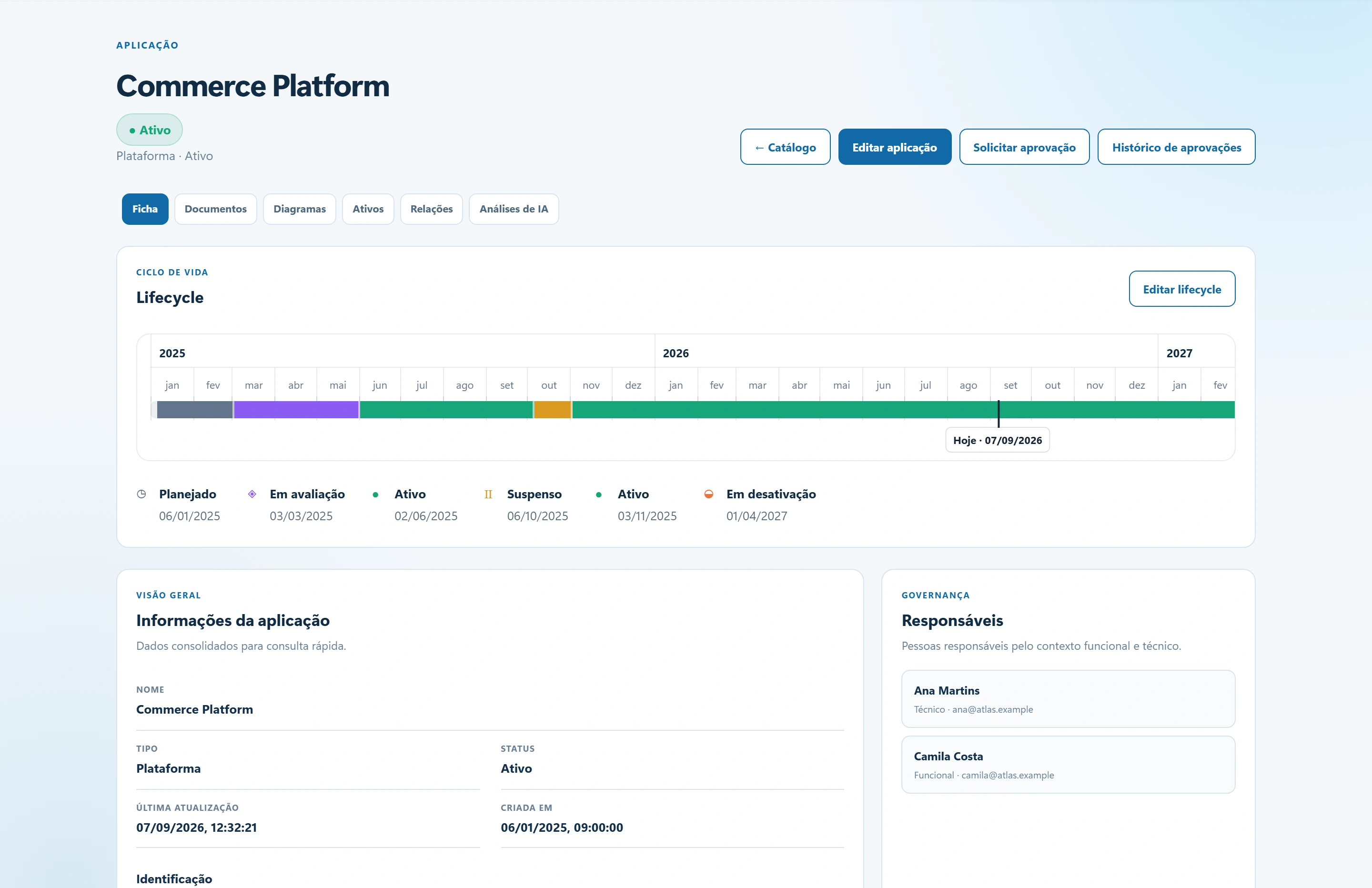Click the Tipo value Plataforma
Viewport: 1372px width, 888px height.
point(168,768)
